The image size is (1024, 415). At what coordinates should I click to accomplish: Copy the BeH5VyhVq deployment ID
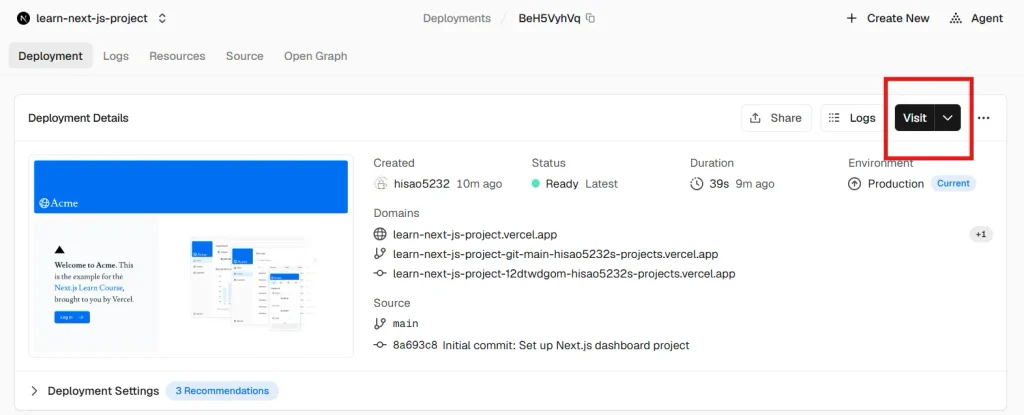(590, 18)
